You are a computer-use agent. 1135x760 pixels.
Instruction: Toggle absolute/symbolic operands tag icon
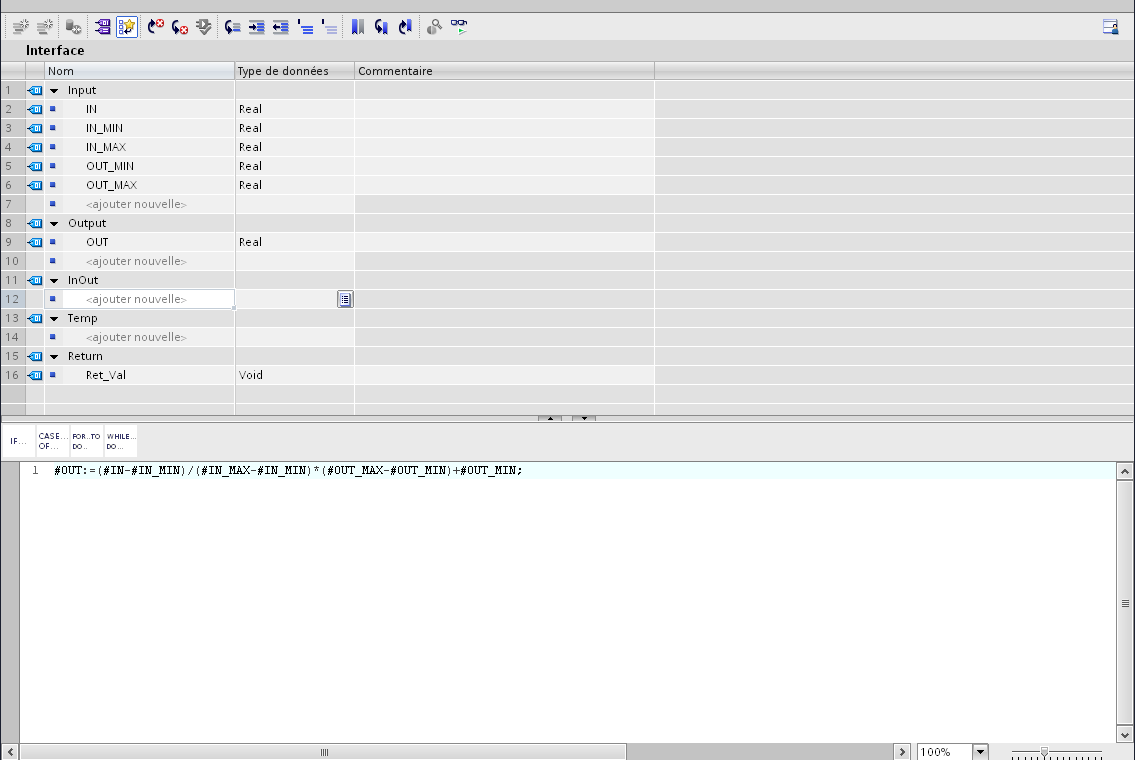pos(103,27)
